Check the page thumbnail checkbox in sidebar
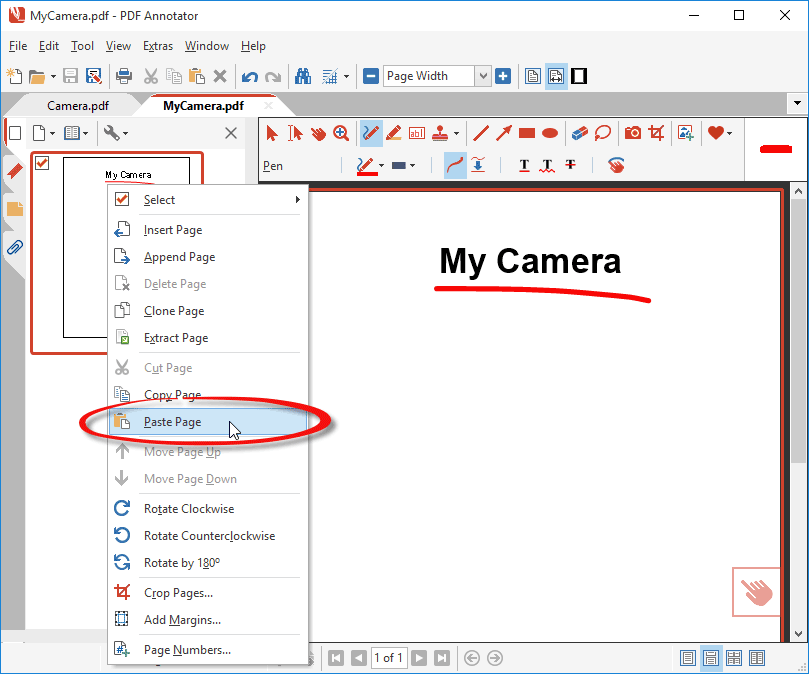The height and width of the screenshot is (674, 809). click(x=42, y=165)
